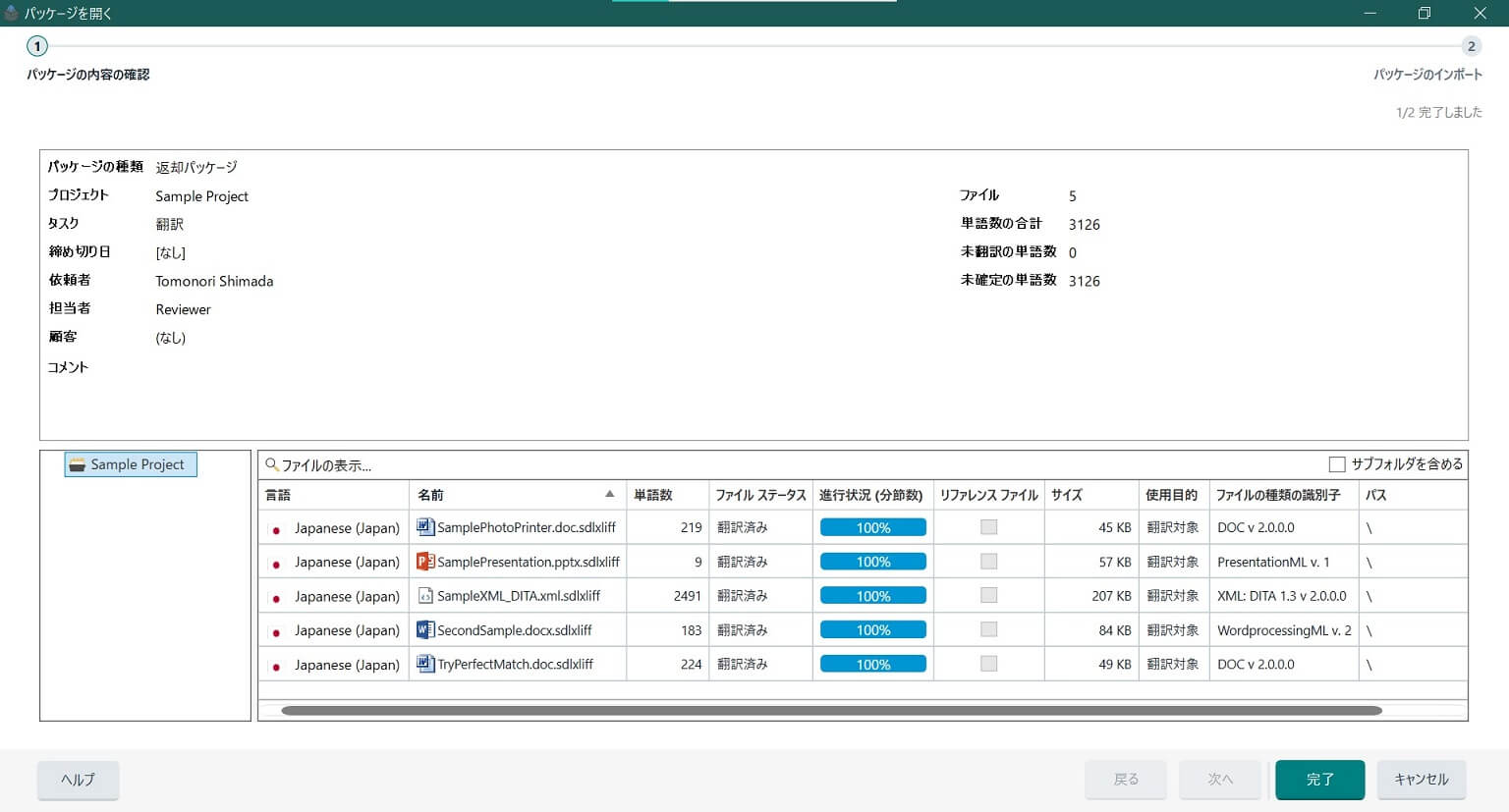Click the 100% progress bar for SampleXML_DITA

tap(872, 596)
